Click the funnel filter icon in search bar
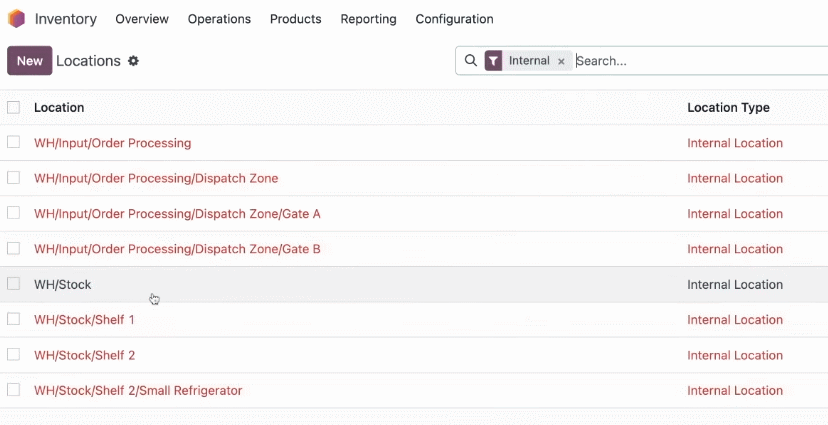The height and width of the screenshot is (425, 828). click(x=493, y=61)
